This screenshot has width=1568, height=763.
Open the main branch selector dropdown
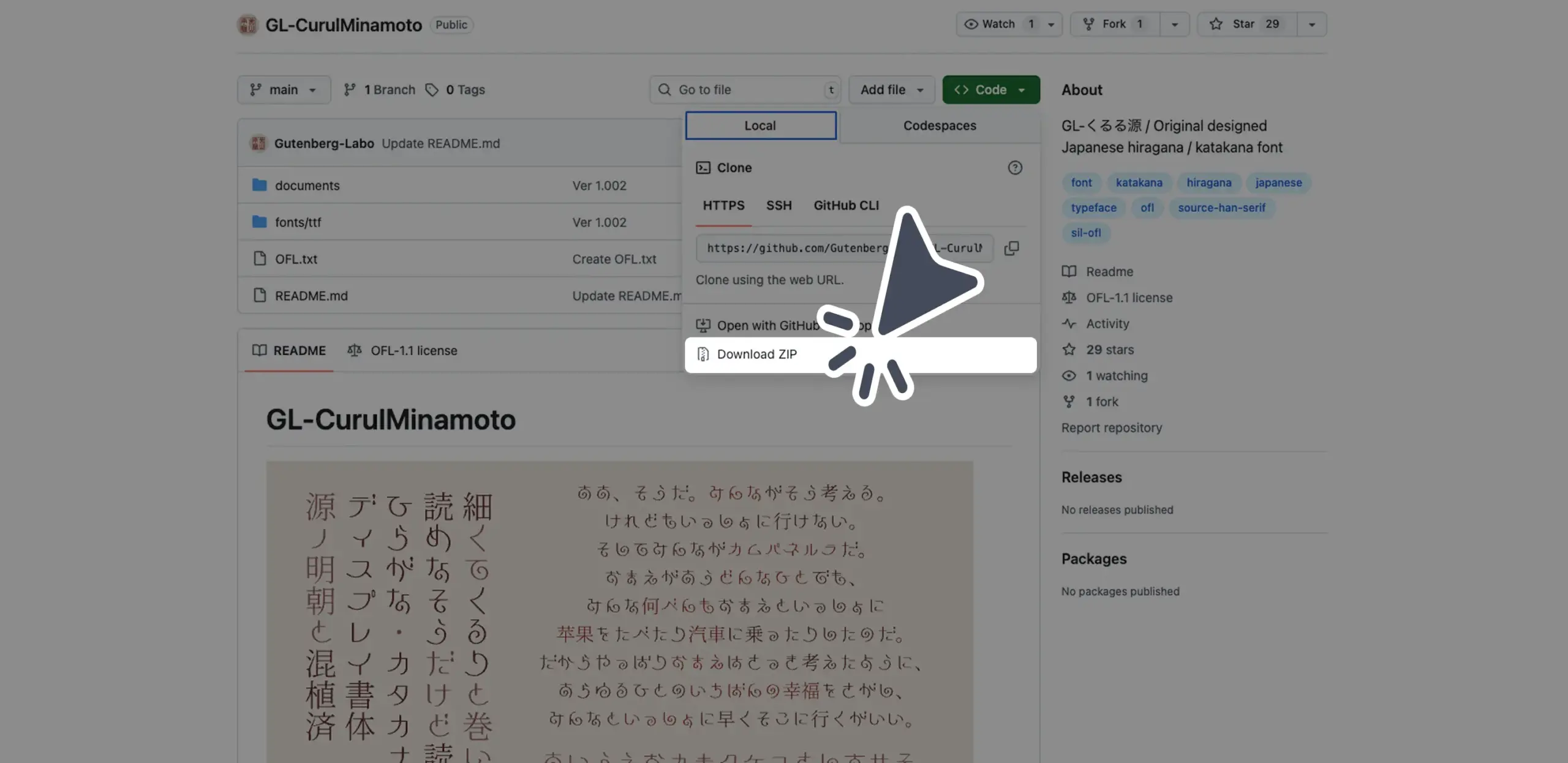coord(284,89)
